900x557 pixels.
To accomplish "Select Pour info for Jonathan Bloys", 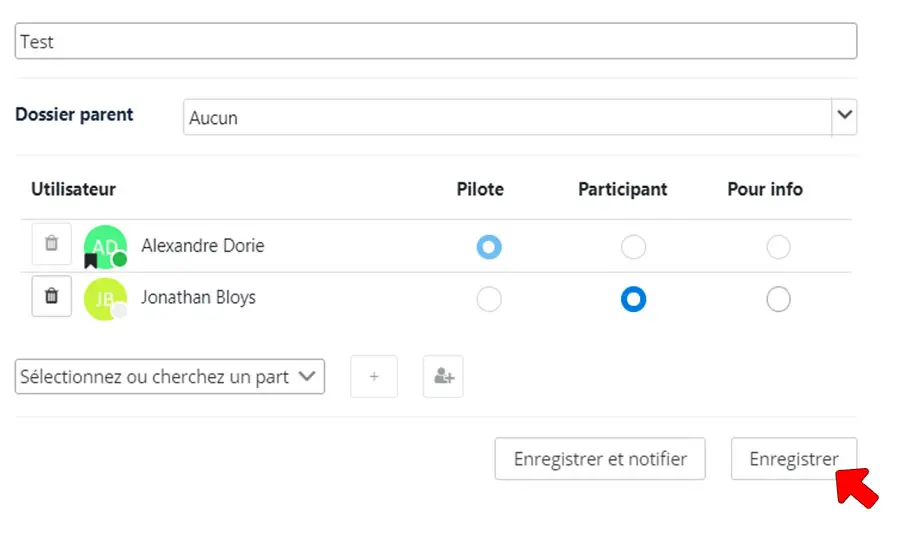I will coord(778,299).
